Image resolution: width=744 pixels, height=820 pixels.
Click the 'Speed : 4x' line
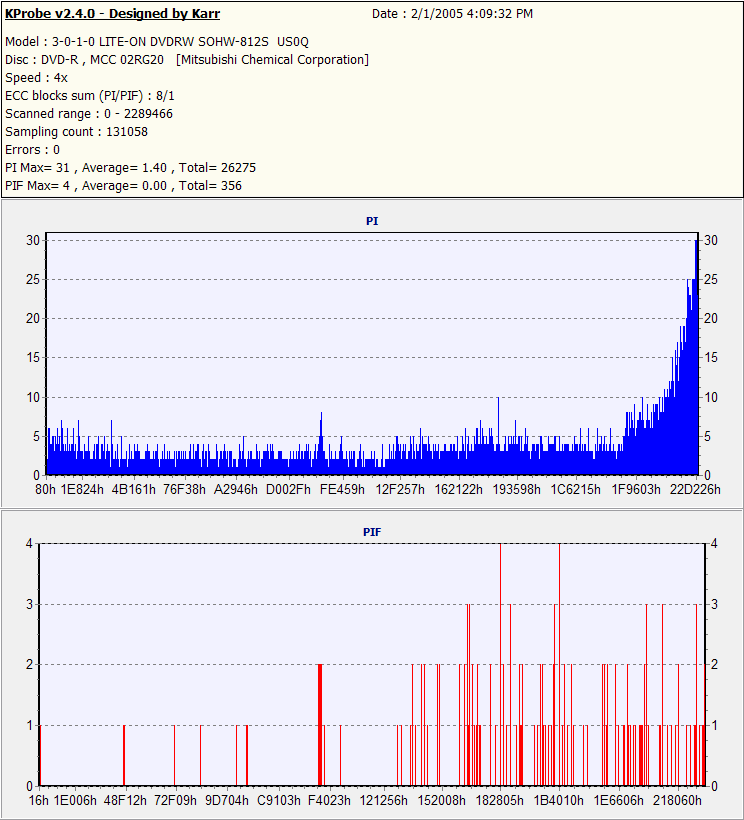click(x=37, y=77)
